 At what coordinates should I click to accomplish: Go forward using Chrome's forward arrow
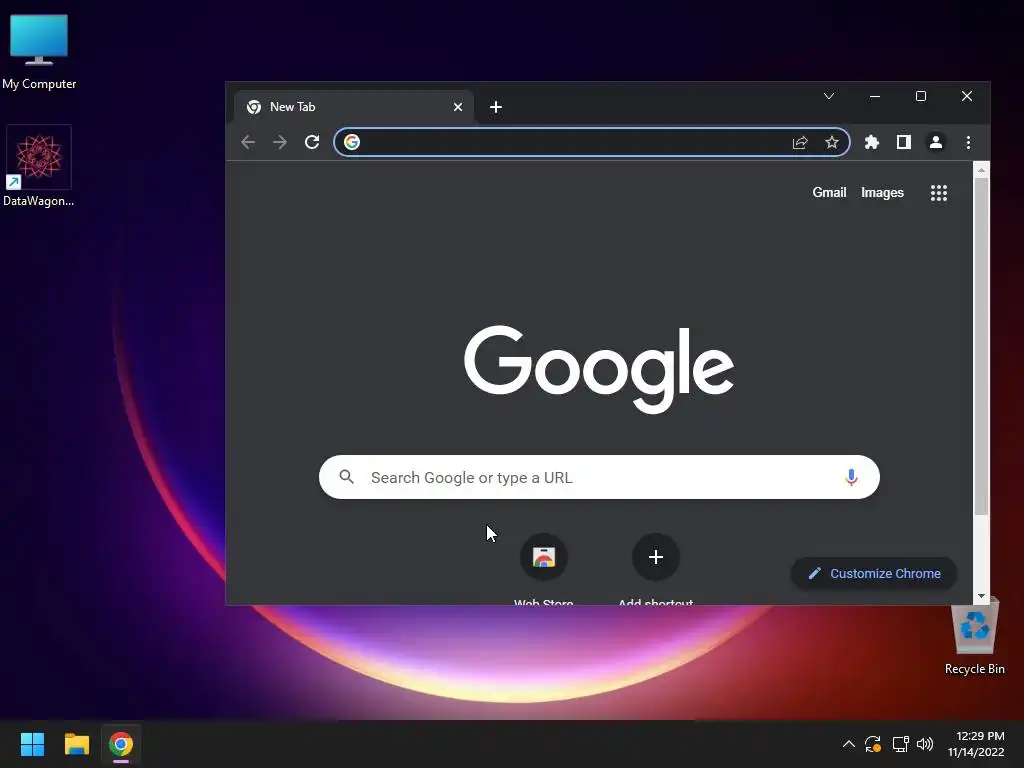point(280,142)
